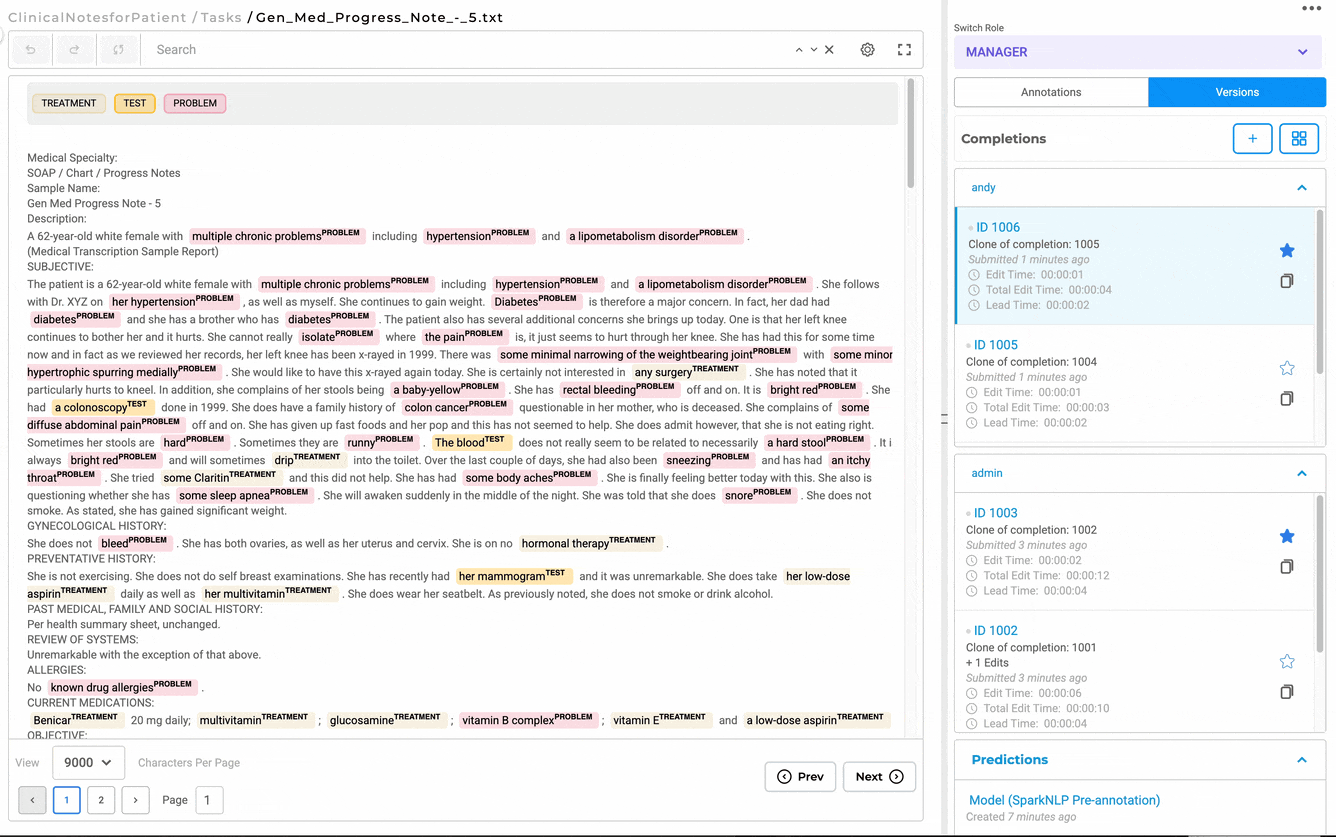This screenshot has width=1336, height=837.
Task: Add a new completion with plus button
Action: pyautogui.click(x=1252, y=139)
